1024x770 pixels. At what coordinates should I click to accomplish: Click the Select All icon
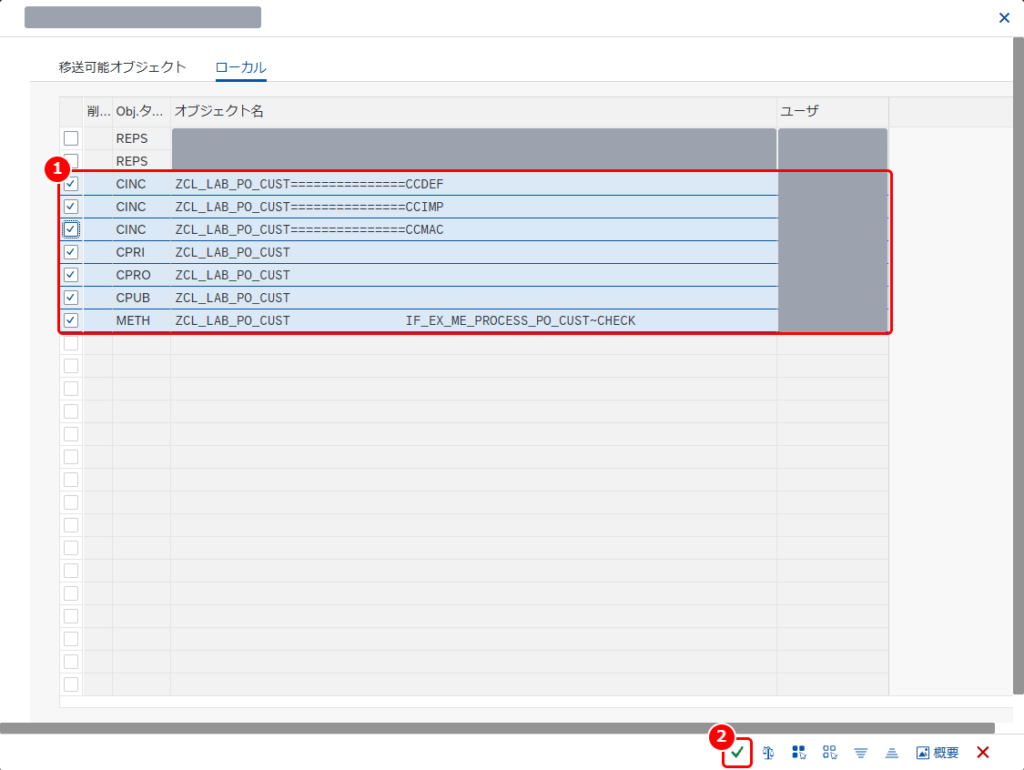[799, 752]
